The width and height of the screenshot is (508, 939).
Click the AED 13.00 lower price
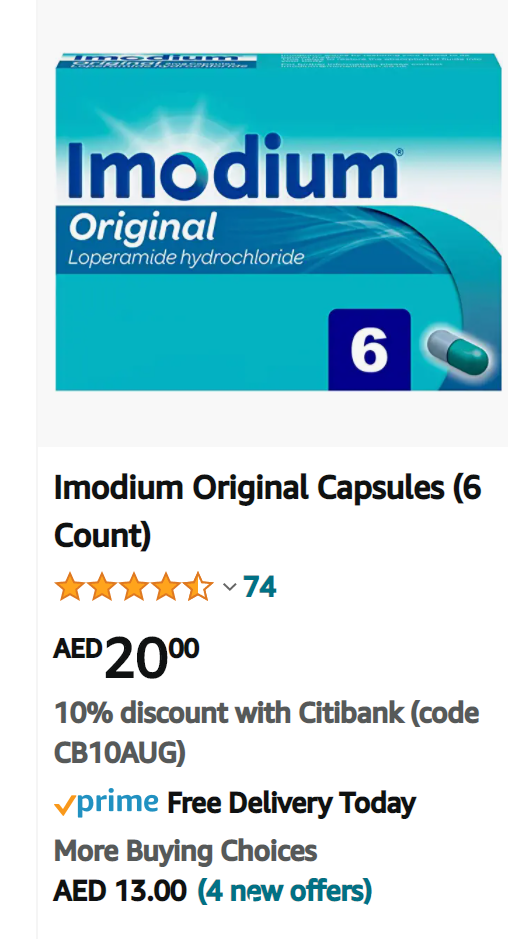(120, 890)
